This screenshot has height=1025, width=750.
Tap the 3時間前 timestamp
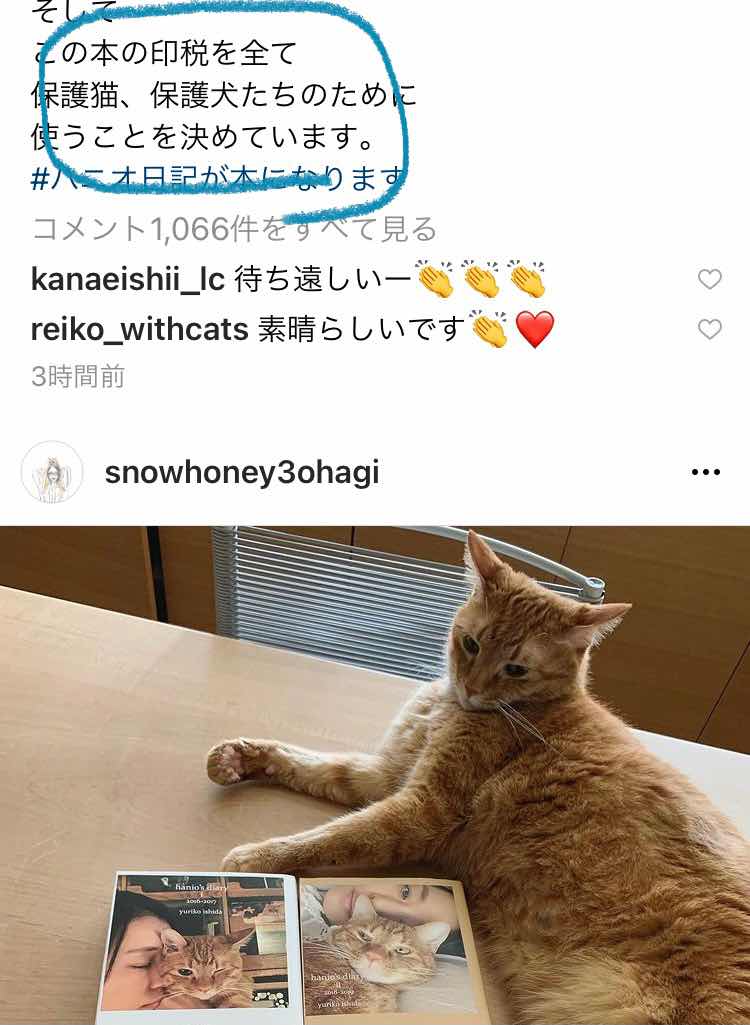78,377
